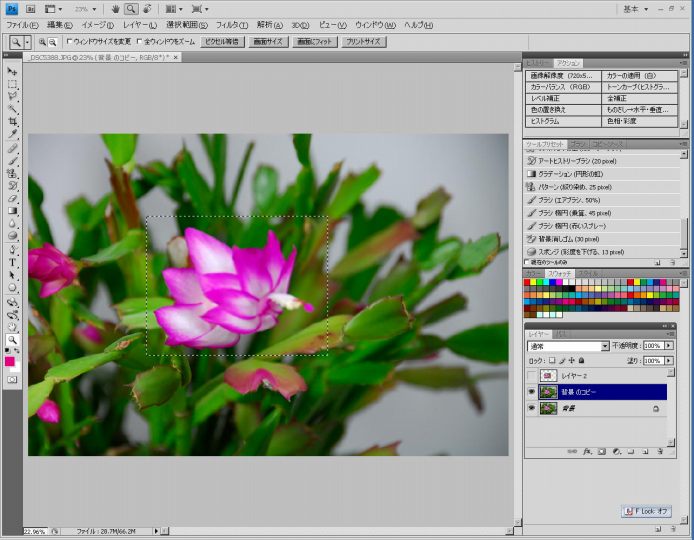Open the フィルタ menu
694x540 pixels.
(231, 24)
